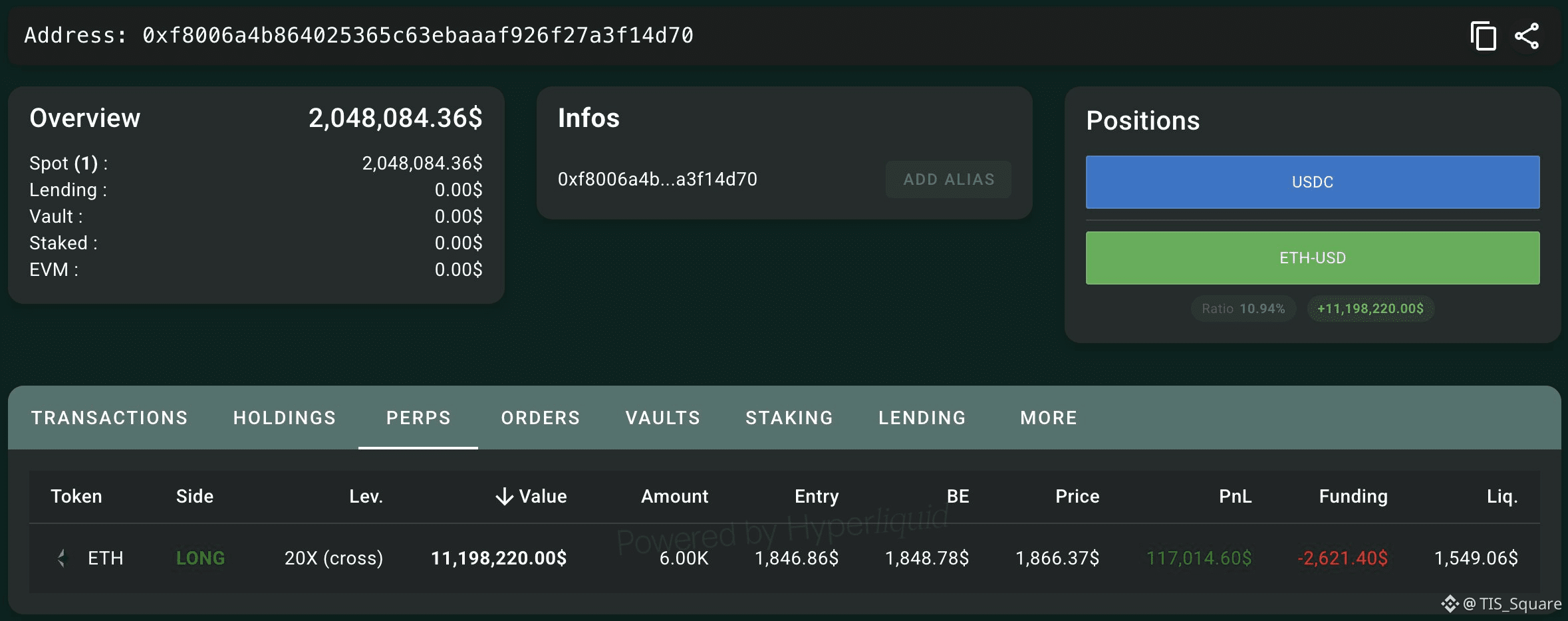Click the EVM row label in Overview
Viewport: 1568px width, 621px height.
[54, 270]
